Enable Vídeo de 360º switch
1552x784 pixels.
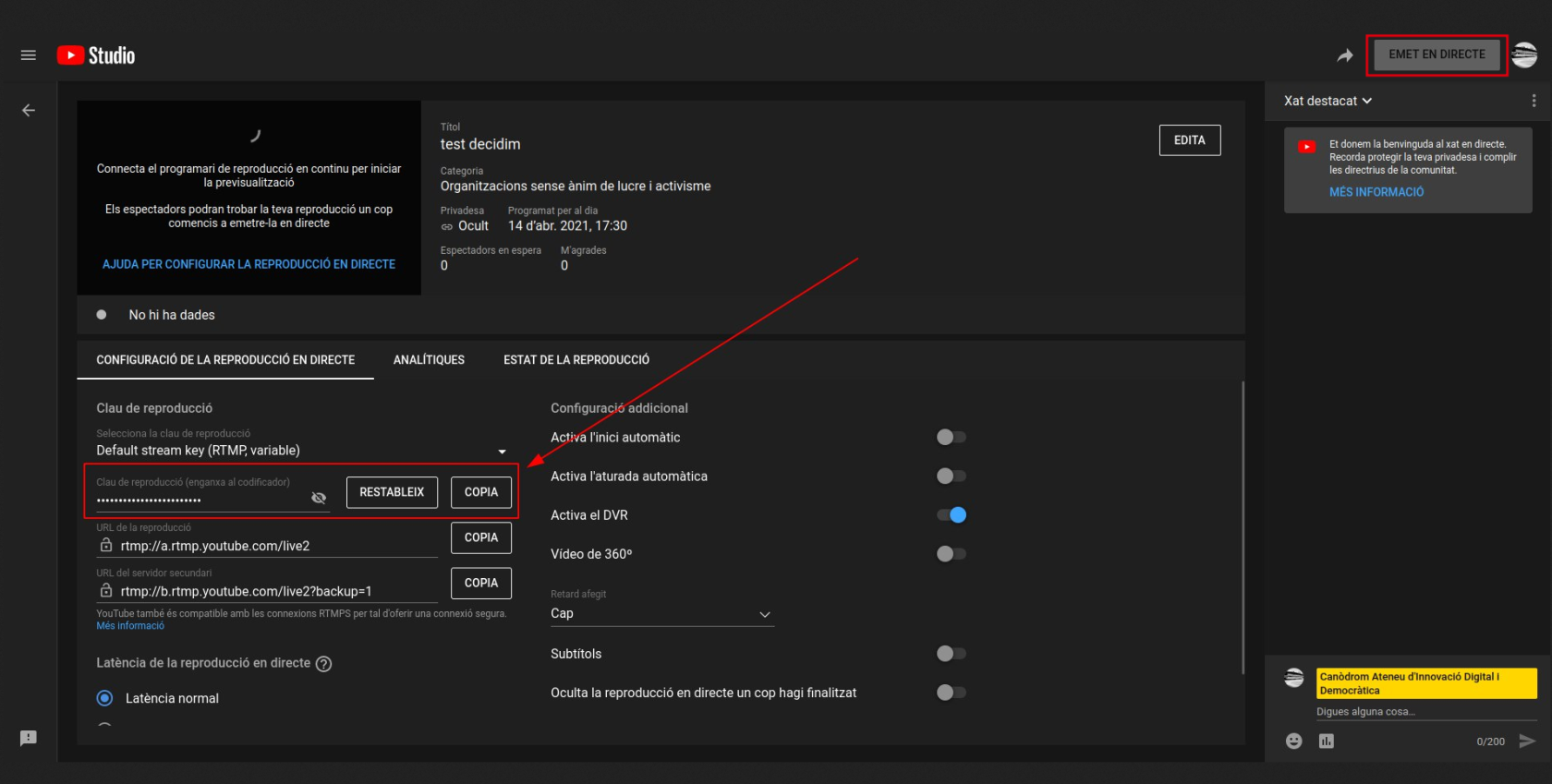(x=951, y=553)
